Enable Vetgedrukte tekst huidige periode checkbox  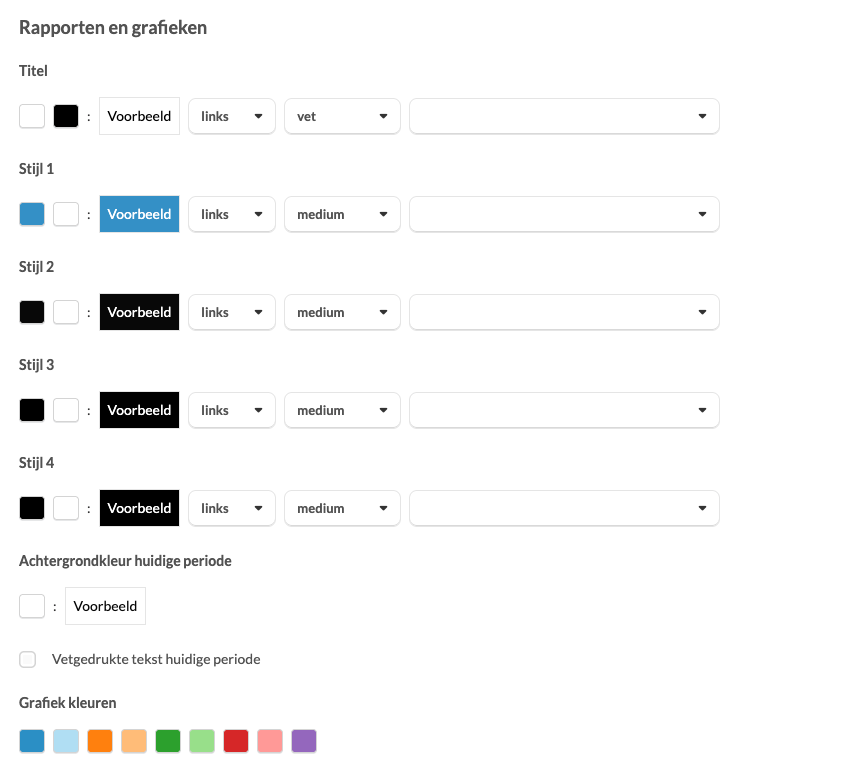28,659
